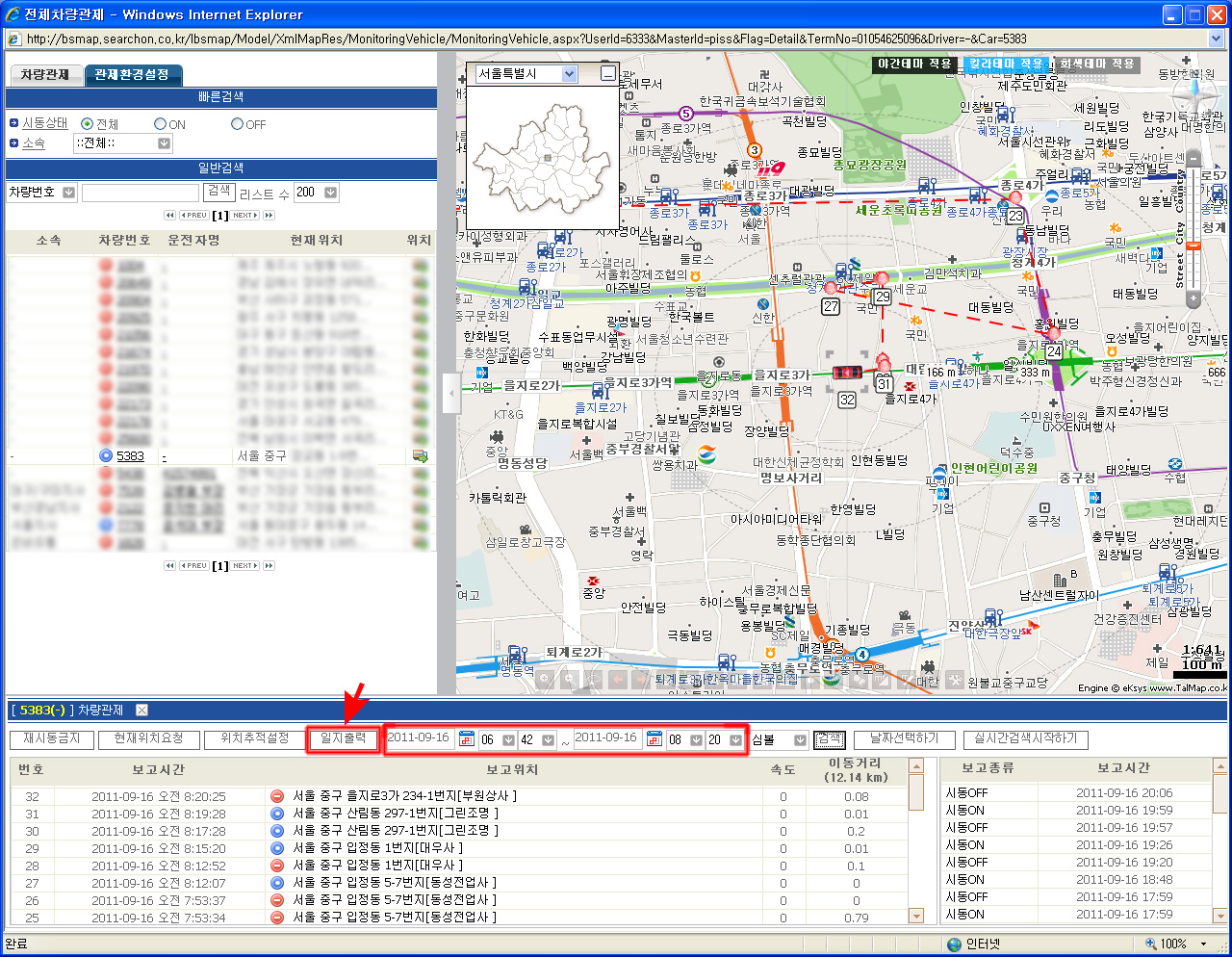The width and height of the screenshot is (1232, 957).
Task: Click the 일지출력 button
Action: [344, 738]
